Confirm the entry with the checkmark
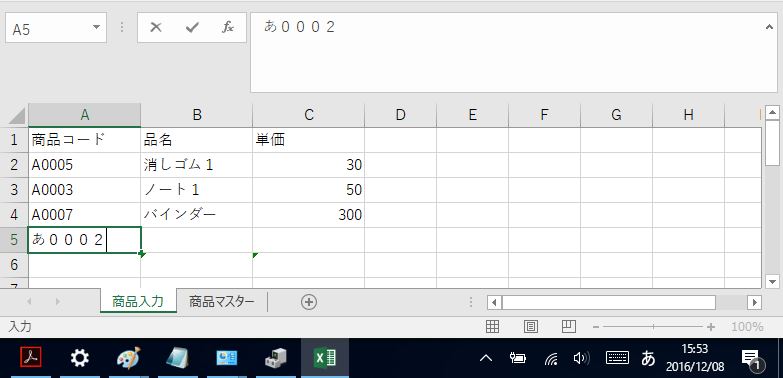 click(192, 27)
